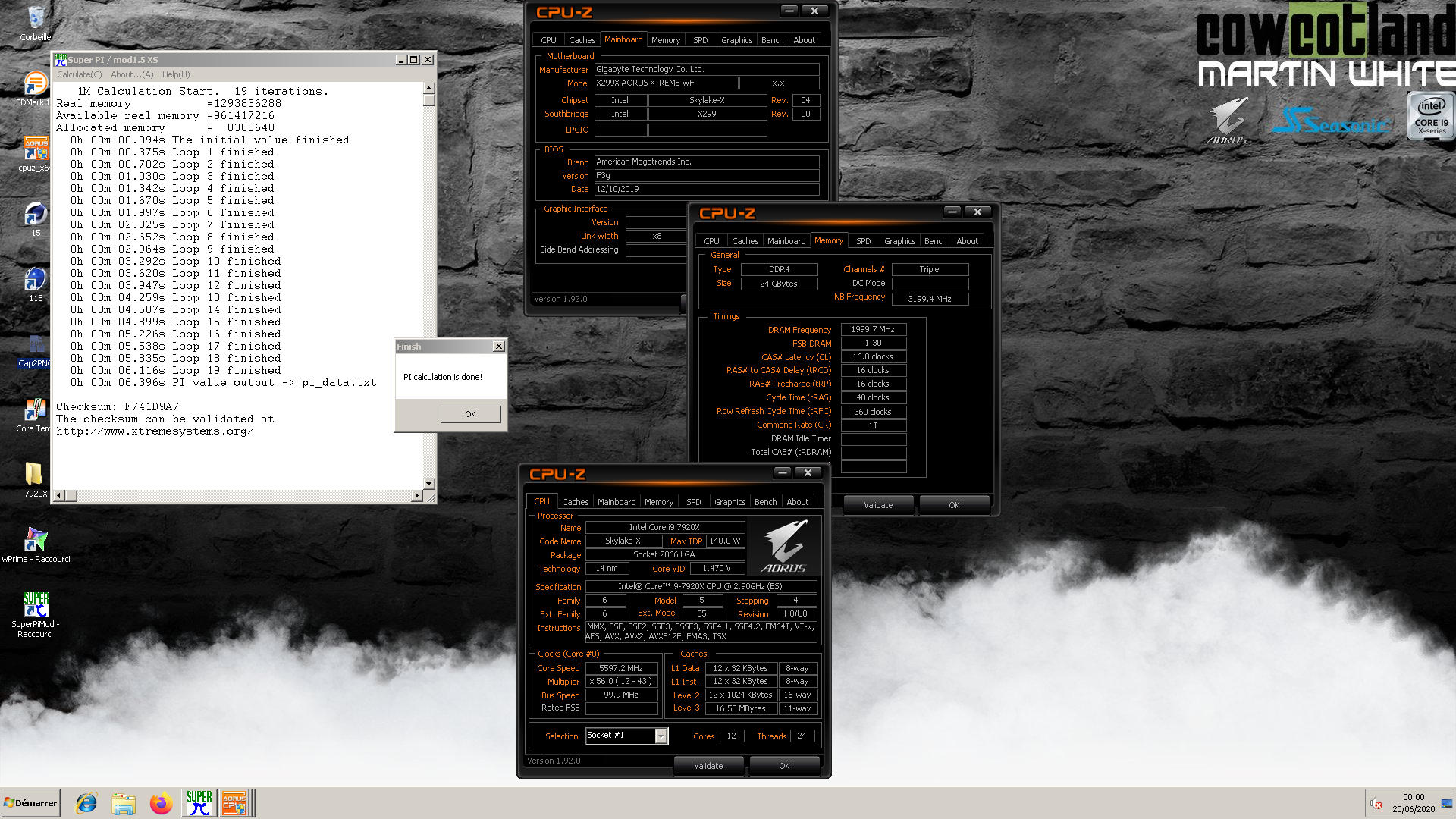Image resolution: width=1456 pixels, height=819 pixels.
Task: Open File Explorer from the taskbar
Action: (124, 803)
